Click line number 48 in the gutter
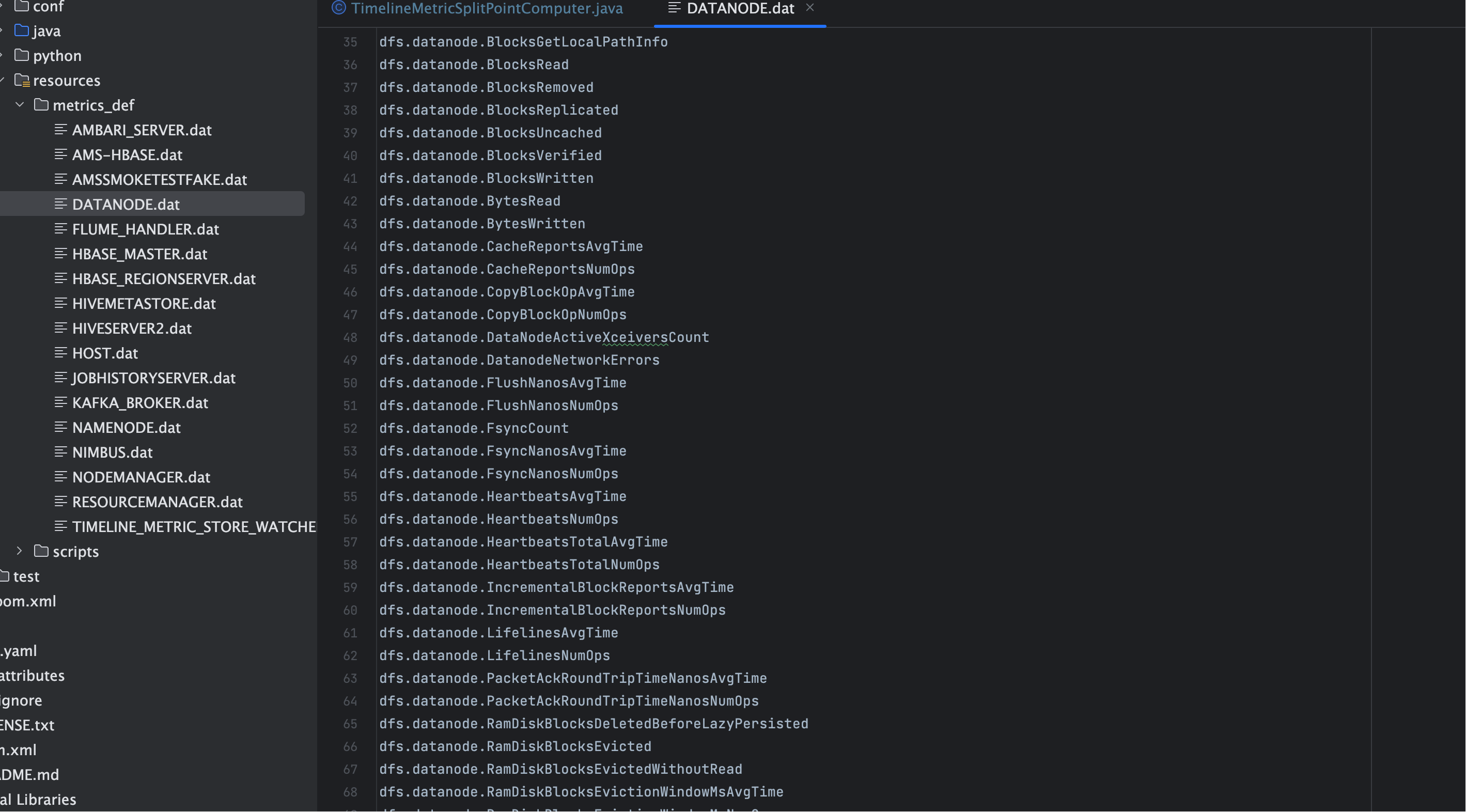 pos(350,337)
